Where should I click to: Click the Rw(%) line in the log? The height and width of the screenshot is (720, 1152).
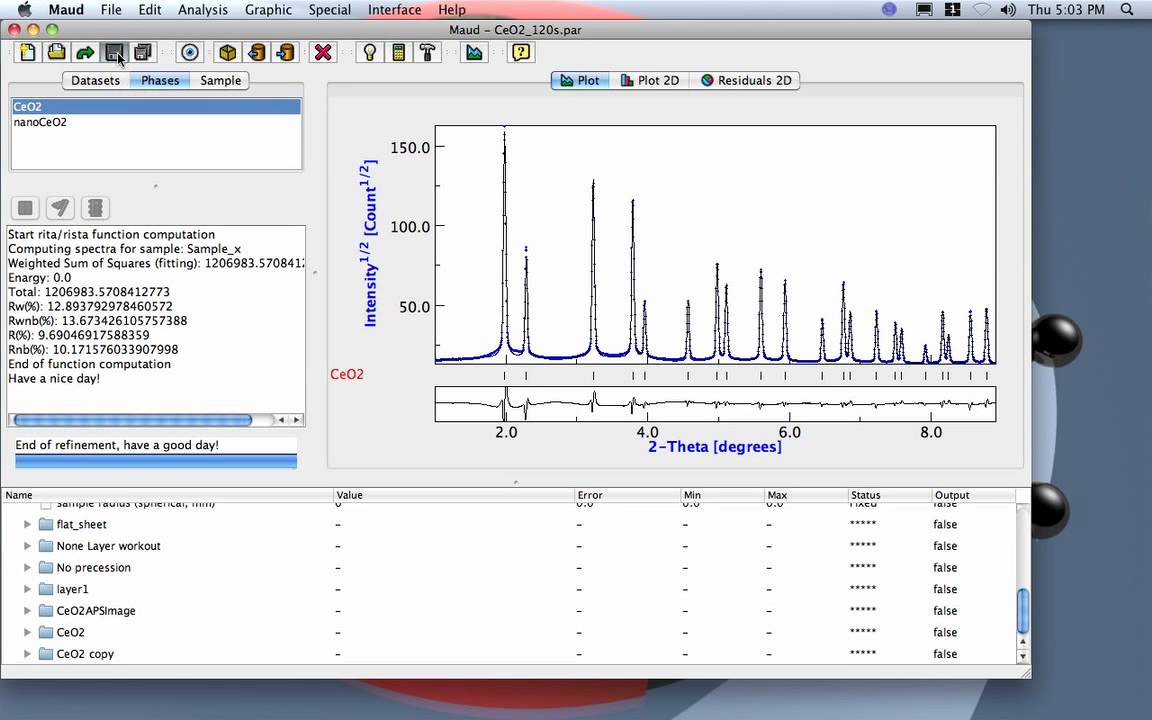(90, 306)
